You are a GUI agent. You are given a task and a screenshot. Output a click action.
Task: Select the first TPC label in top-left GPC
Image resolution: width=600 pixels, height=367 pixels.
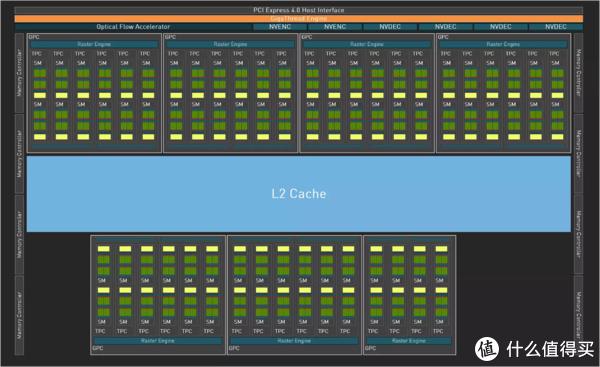37,54
